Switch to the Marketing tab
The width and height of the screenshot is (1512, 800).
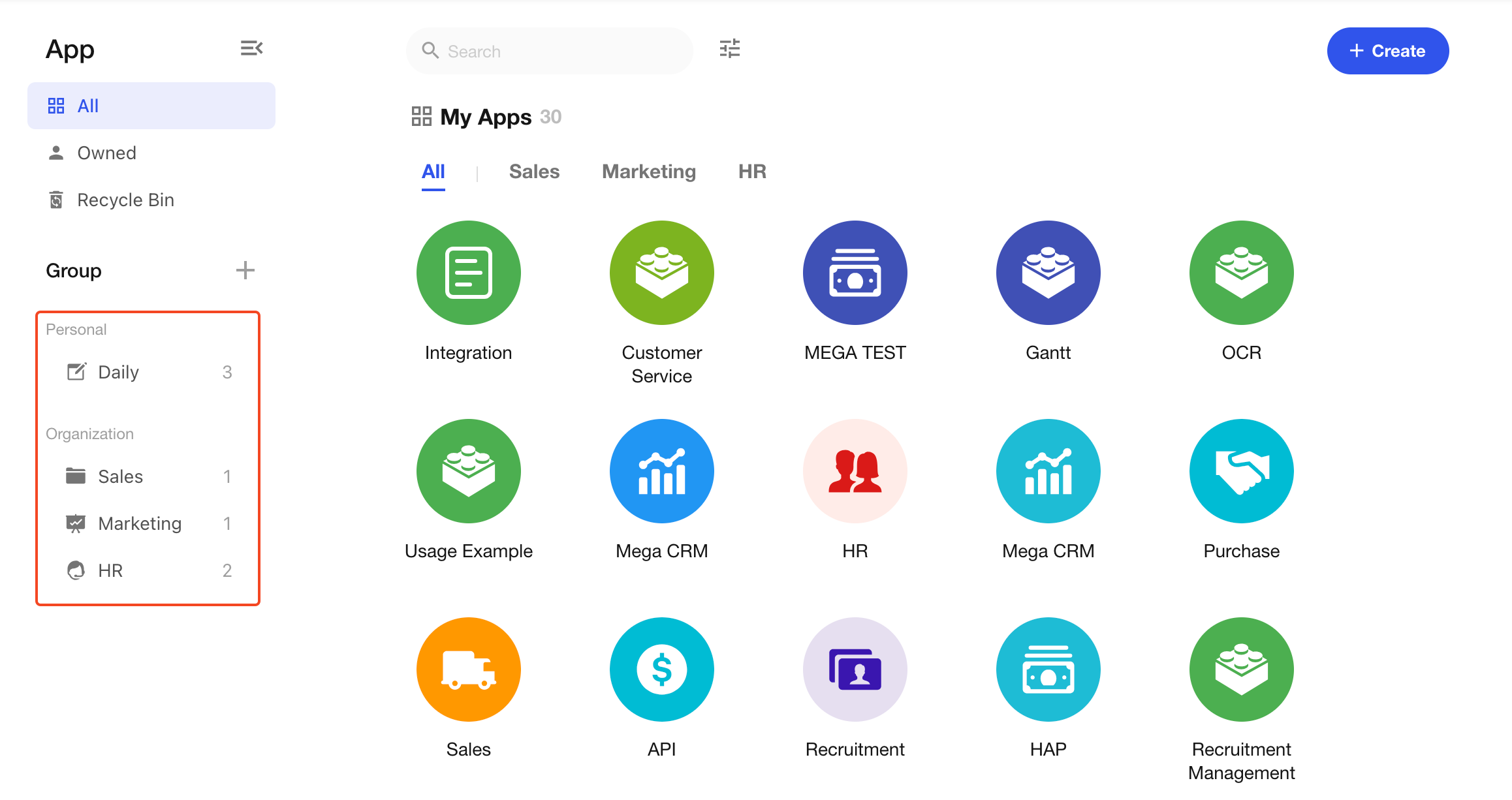(648, 172)
